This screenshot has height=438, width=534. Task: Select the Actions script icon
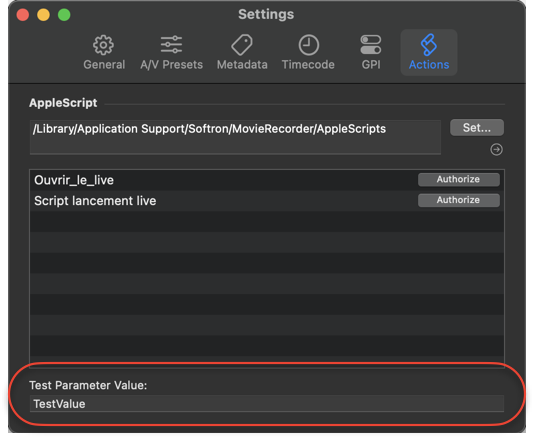point(428,45)
